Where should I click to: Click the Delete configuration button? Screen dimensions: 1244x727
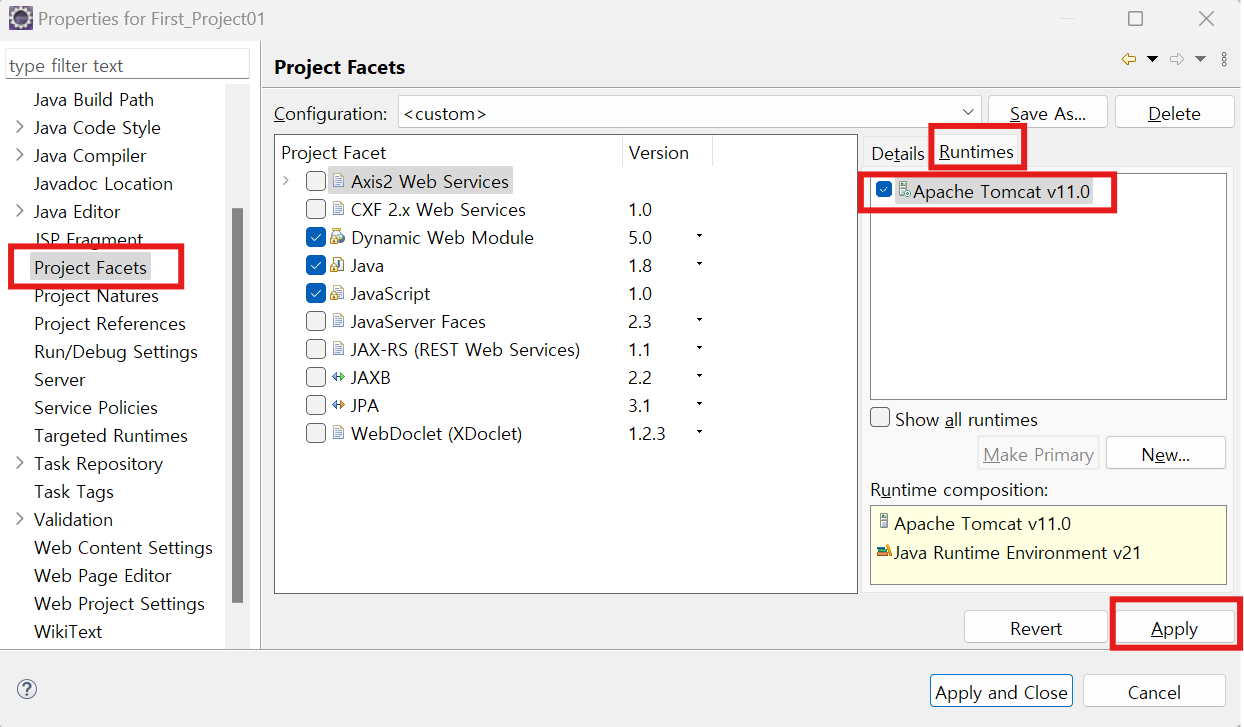click(x=1174, y=113)
